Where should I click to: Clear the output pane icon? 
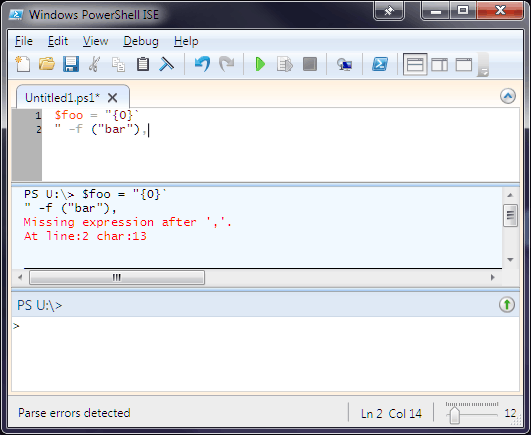pyautogui.click(x=166, y=64)
